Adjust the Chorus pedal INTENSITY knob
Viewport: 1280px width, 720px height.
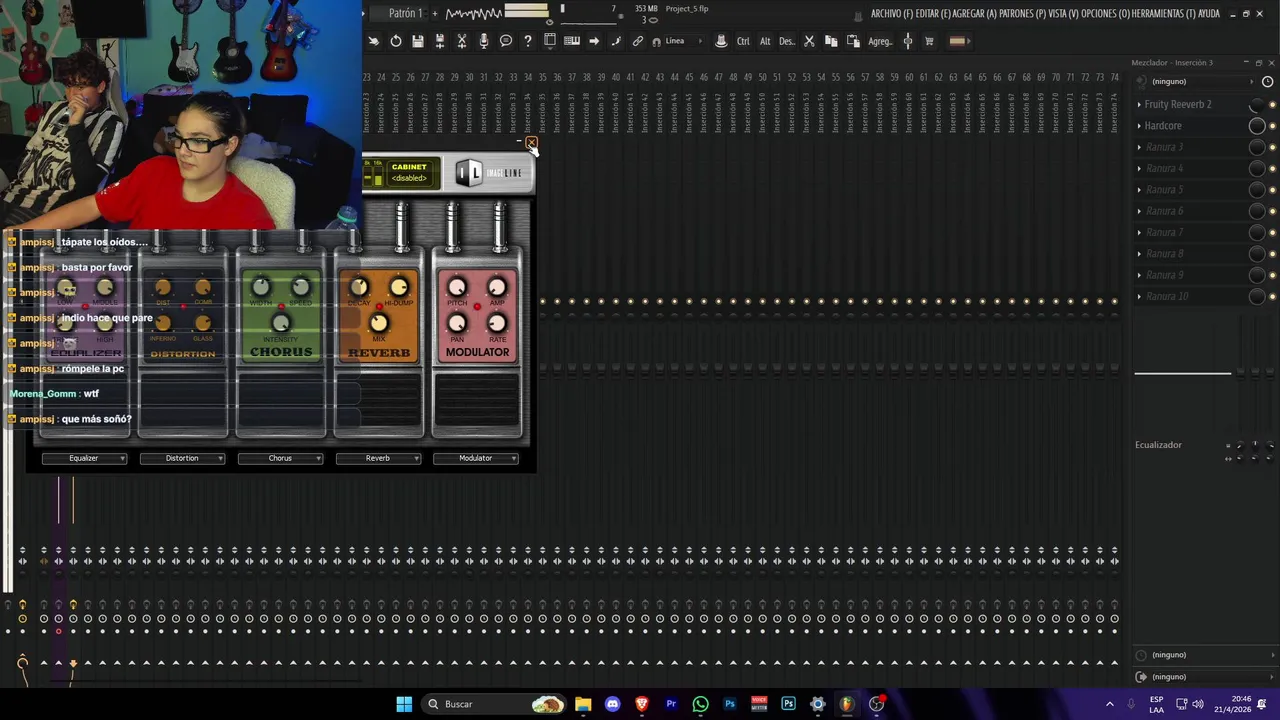[281, 322]
